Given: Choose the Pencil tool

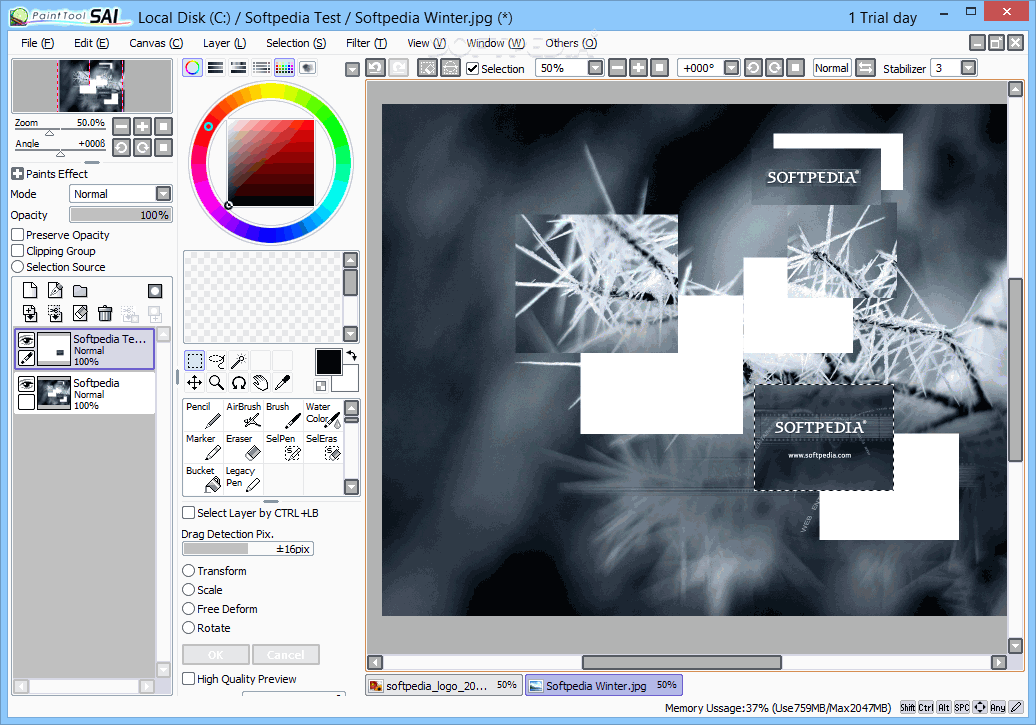Looking at the screenshot, I should 203,415.
